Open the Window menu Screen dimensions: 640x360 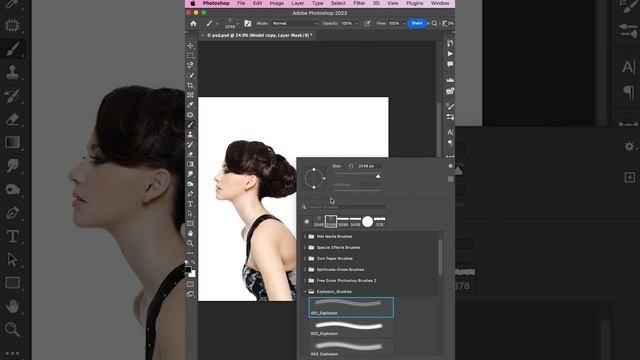coord(440,3)
